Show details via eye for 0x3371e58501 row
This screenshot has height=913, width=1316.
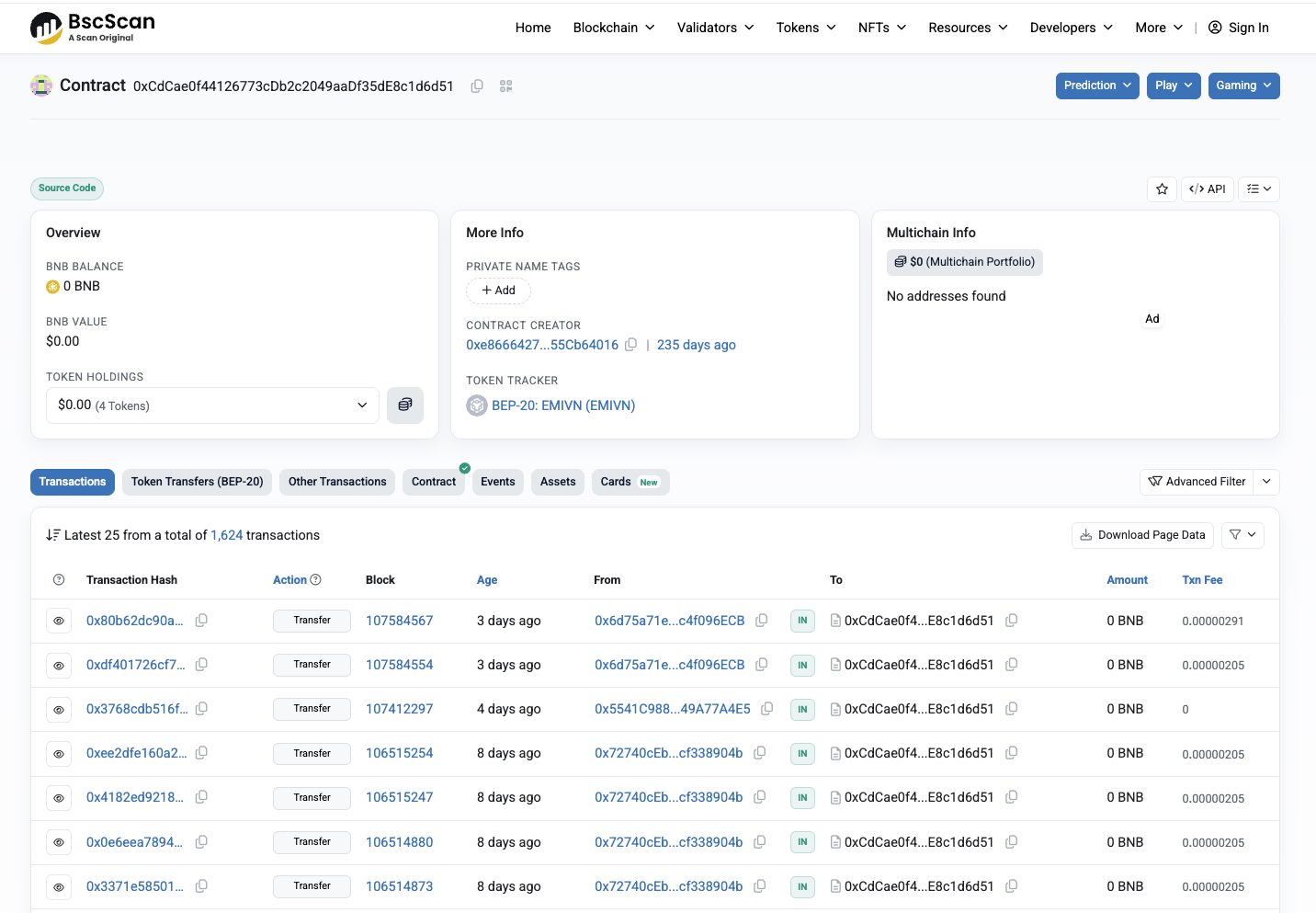coord(59,887)
